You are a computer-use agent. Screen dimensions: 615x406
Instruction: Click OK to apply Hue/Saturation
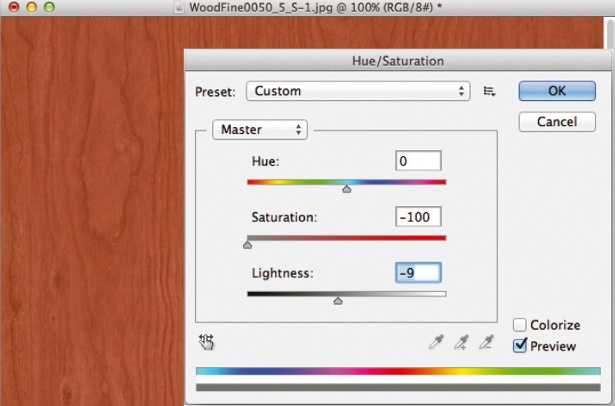pyautogui.click(x=557, y=91)
